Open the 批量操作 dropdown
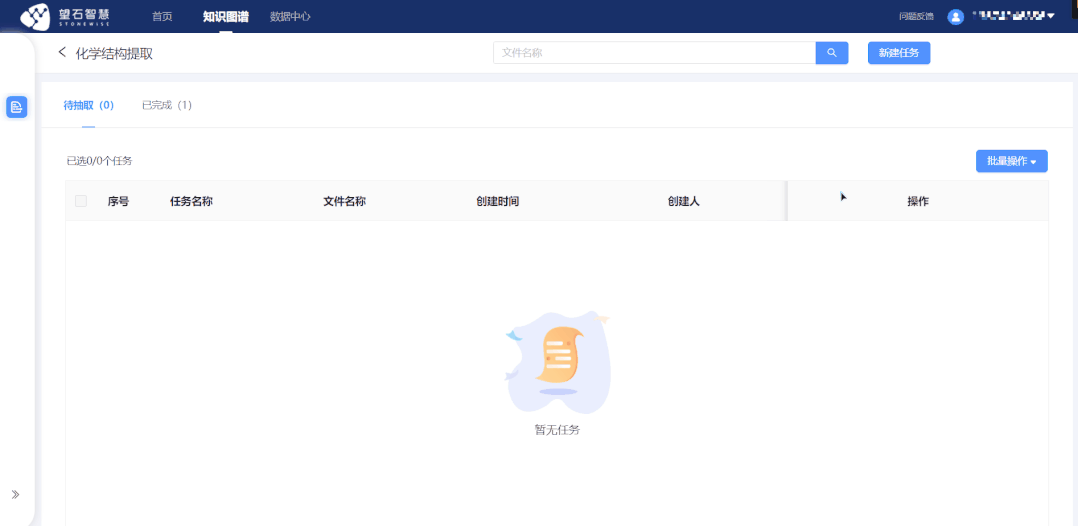The image size is (1078, 526). pos(1011,161)
